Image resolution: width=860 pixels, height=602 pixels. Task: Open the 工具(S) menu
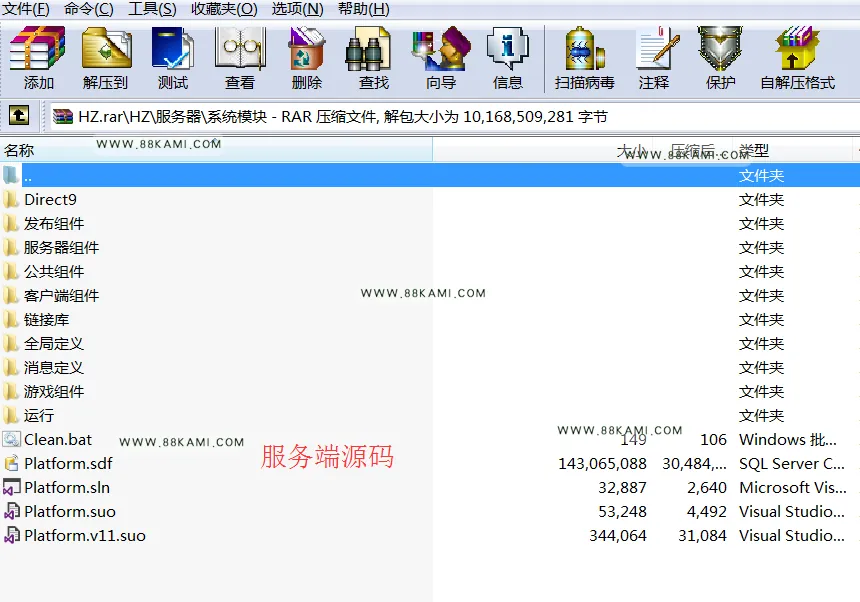(152, 9)
